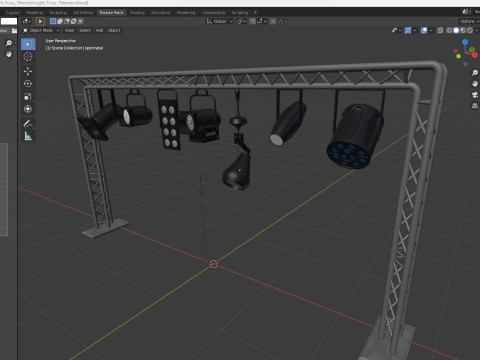Image resolution: width=480 pixels, height=360 pixels.
Task: Click the pan hand icon in left editor
Action: 9,54
